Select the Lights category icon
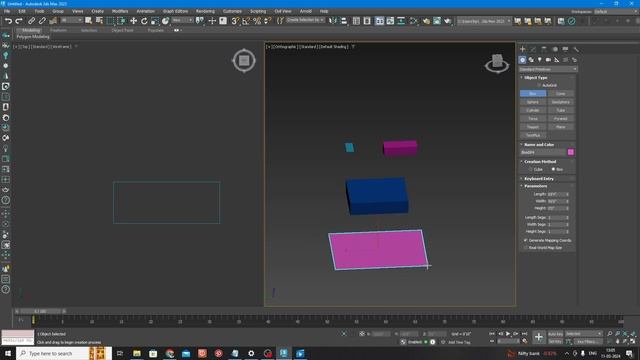The width and height of the screenshot is (640, 360). pos(540,60)
